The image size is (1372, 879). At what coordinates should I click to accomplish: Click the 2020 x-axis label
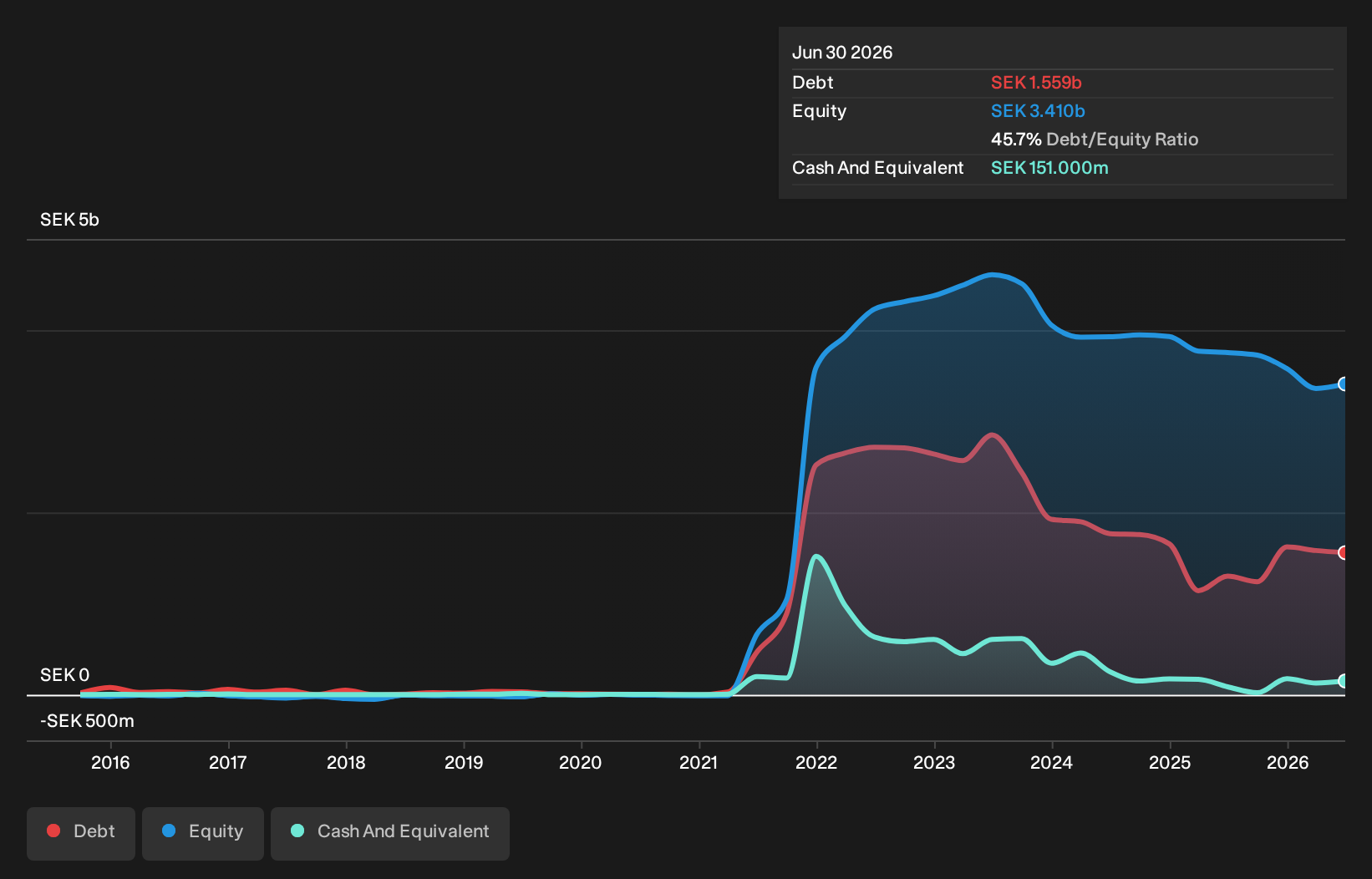click(581, 762)
